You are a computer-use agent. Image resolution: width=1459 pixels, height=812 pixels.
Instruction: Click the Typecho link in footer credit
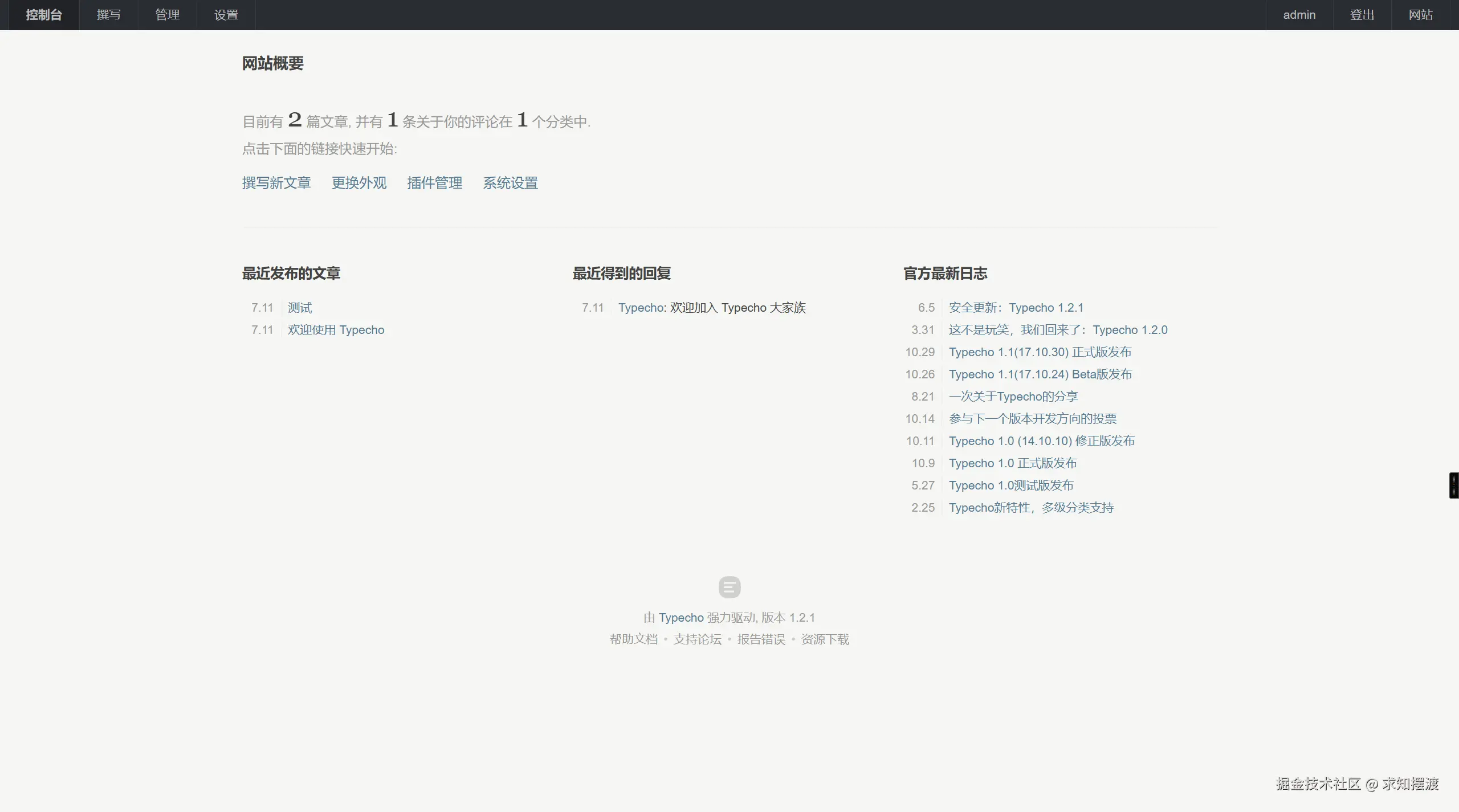[x=681, y=618]
